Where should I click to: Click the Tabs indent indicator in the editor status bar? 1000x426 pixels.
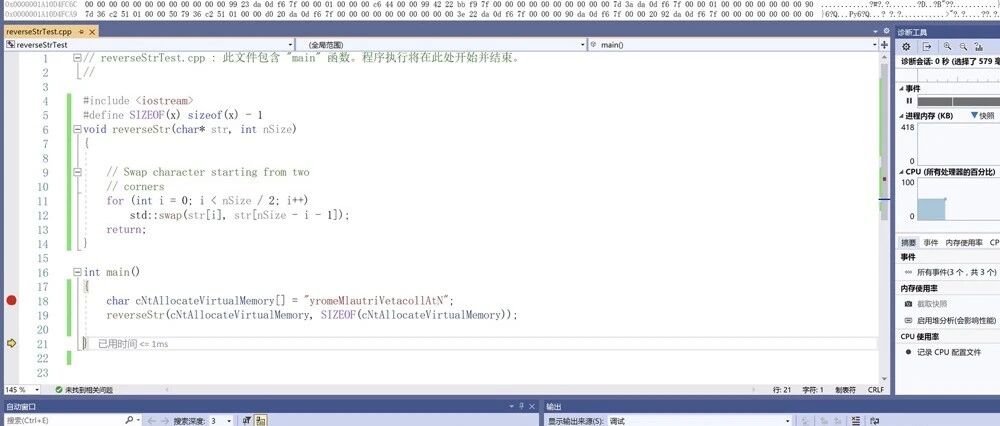845,390
